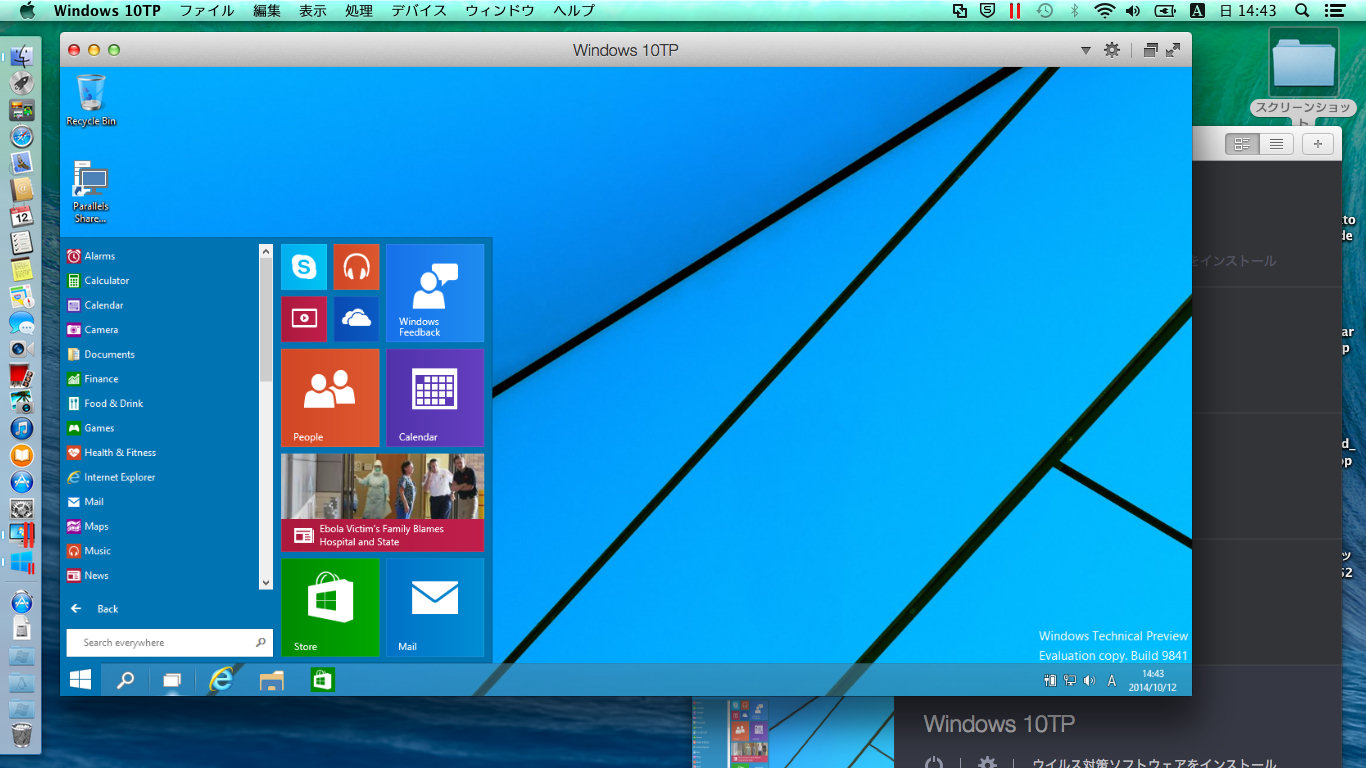The image size is (1366, 768).
Task: Click the network icon in Windows tray
Action: (x=1069, y=681)
